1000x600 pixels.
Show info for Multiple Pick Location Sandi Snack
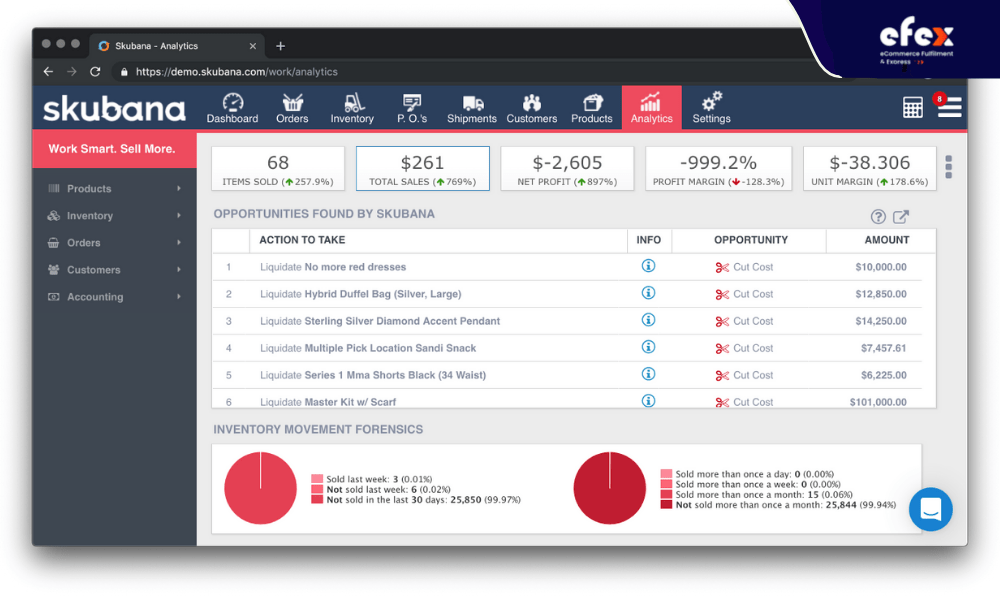point(648,347)
